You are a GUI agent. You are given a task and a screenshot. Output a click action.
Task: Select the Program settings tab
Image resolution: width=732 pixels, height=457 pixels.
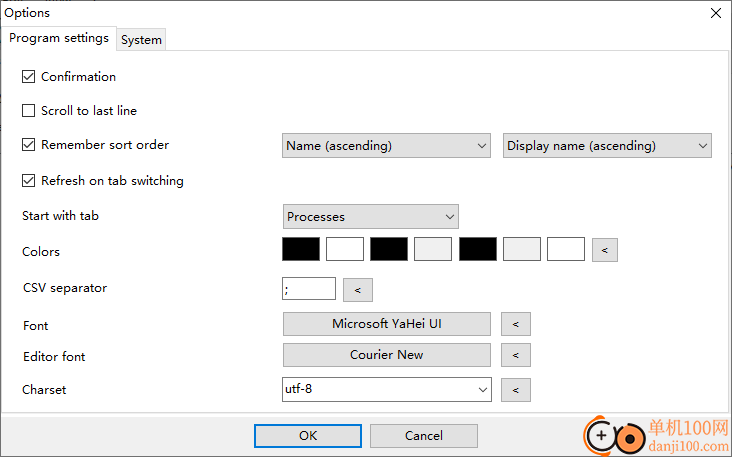click(x=59, y=38)
